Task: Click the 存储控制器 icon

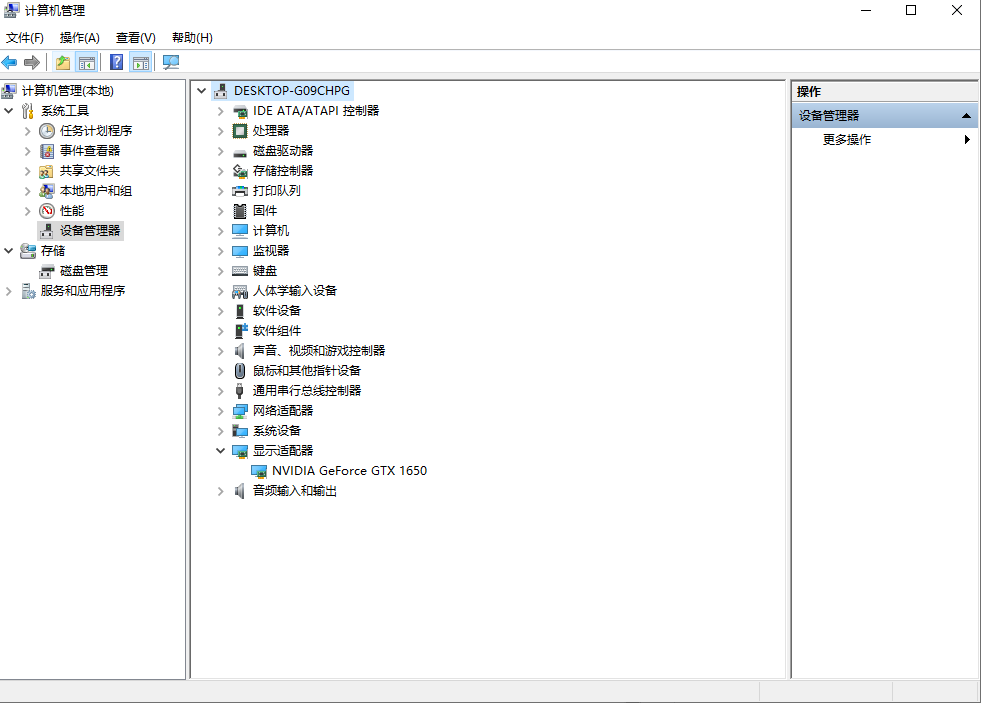Action: point(240,171)
